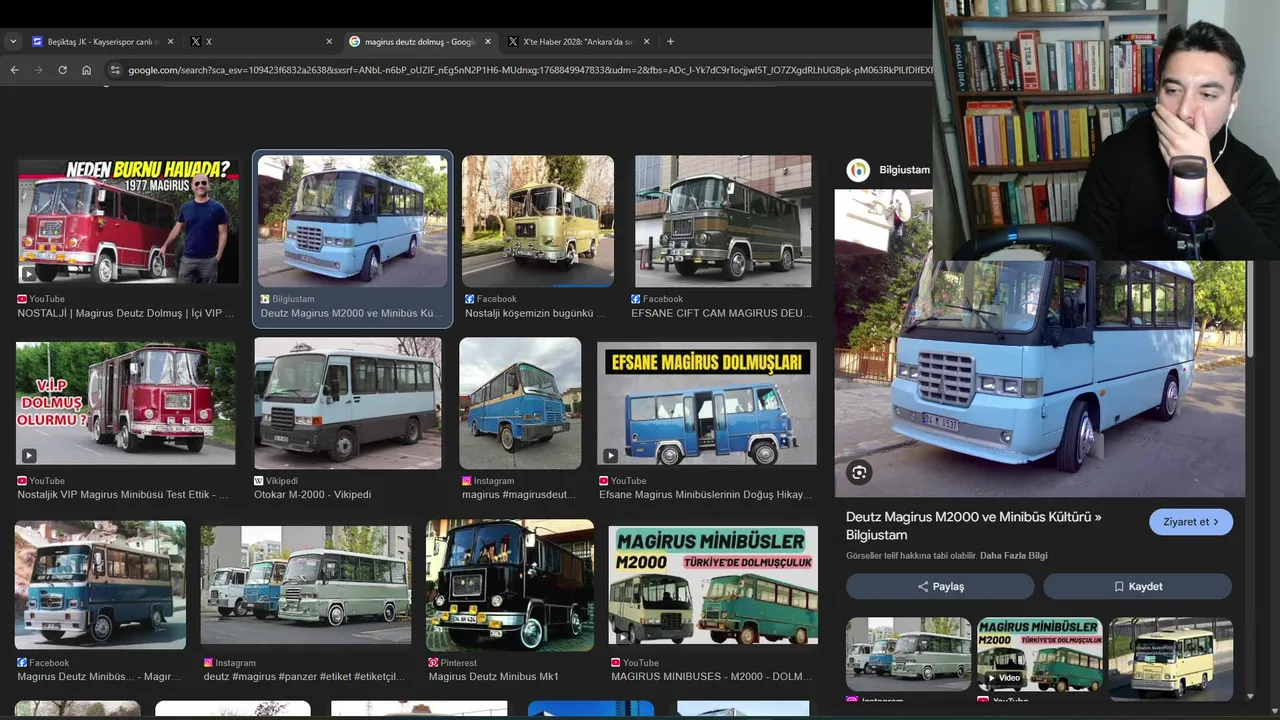The height and width of the screenshot is (720, 1280).
Task: Play video icon on VIP Dolmuş thumbnail
Action: [28, 455]
